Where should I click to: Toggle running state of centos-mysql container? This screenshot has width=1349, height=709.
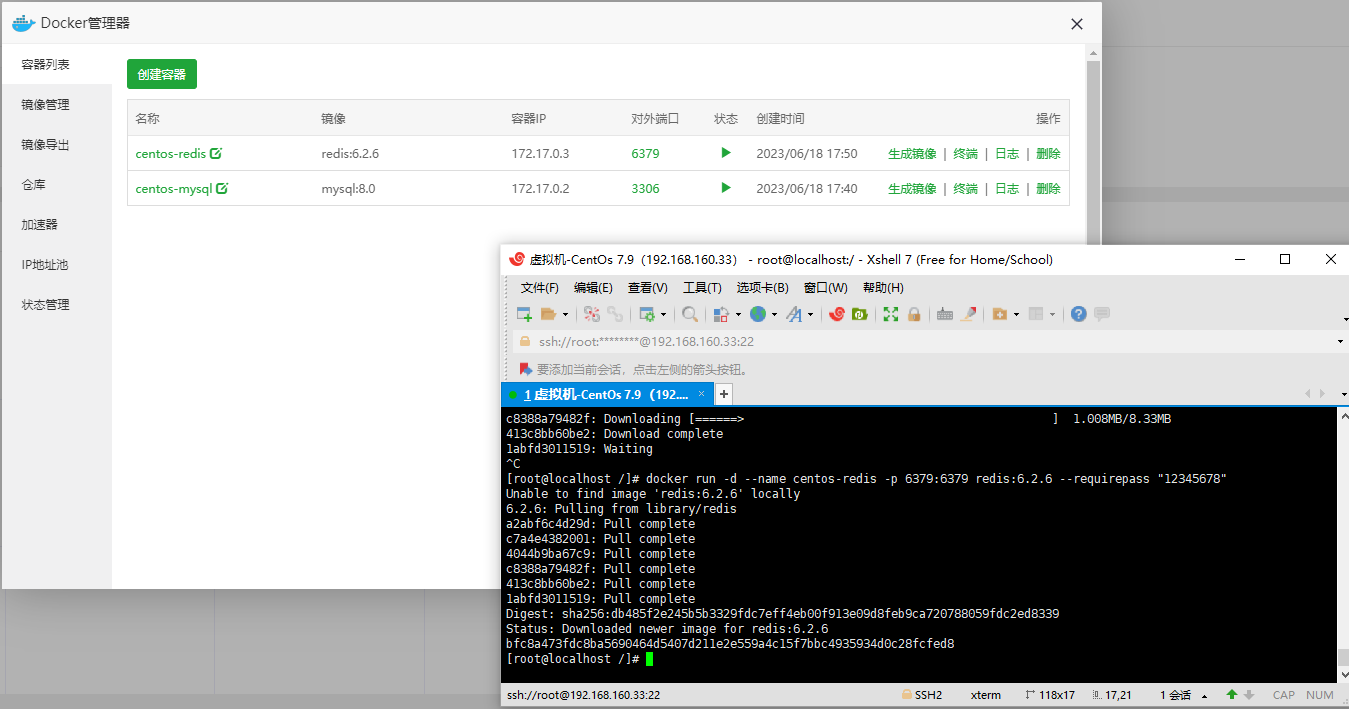(x=726, y=188)
